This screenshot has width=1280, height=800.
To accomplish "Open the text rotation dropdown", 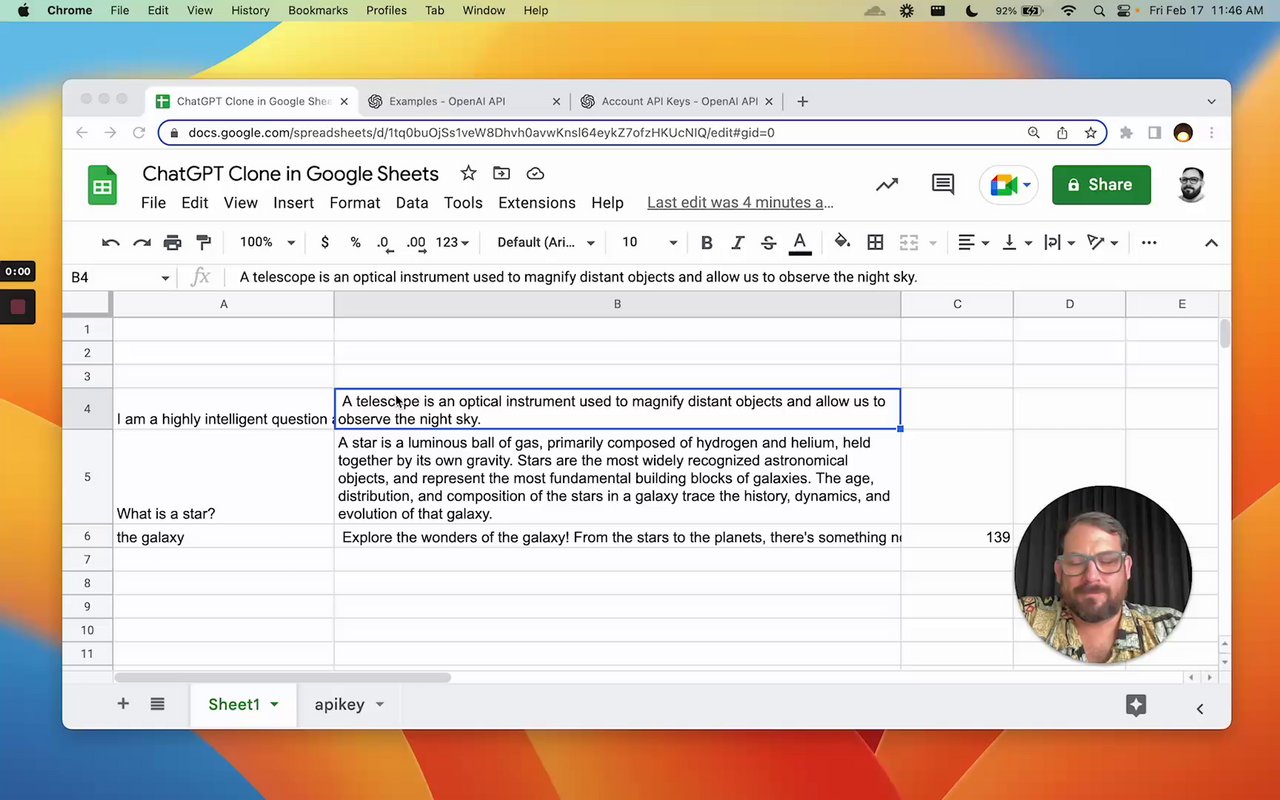I will pyautogui.click(x=1101, y=242).
